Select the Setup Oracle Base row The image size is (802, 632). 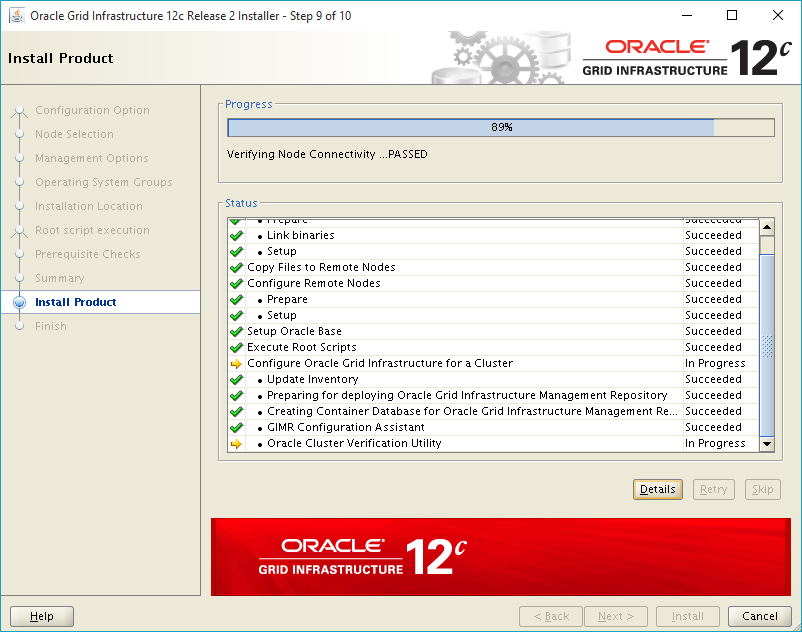click(494, 331)
